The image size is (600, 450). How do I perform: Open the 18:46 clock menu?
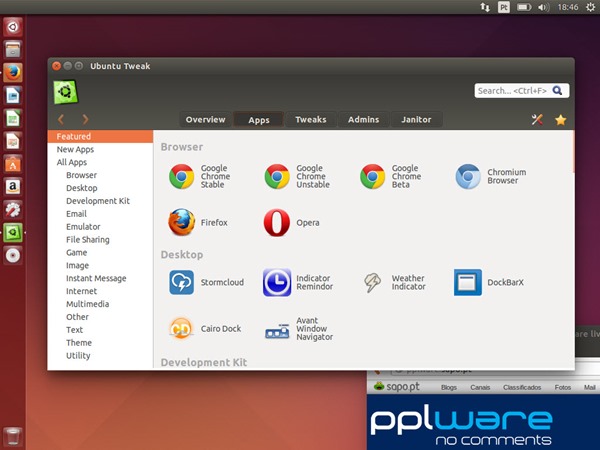point(568,7)
